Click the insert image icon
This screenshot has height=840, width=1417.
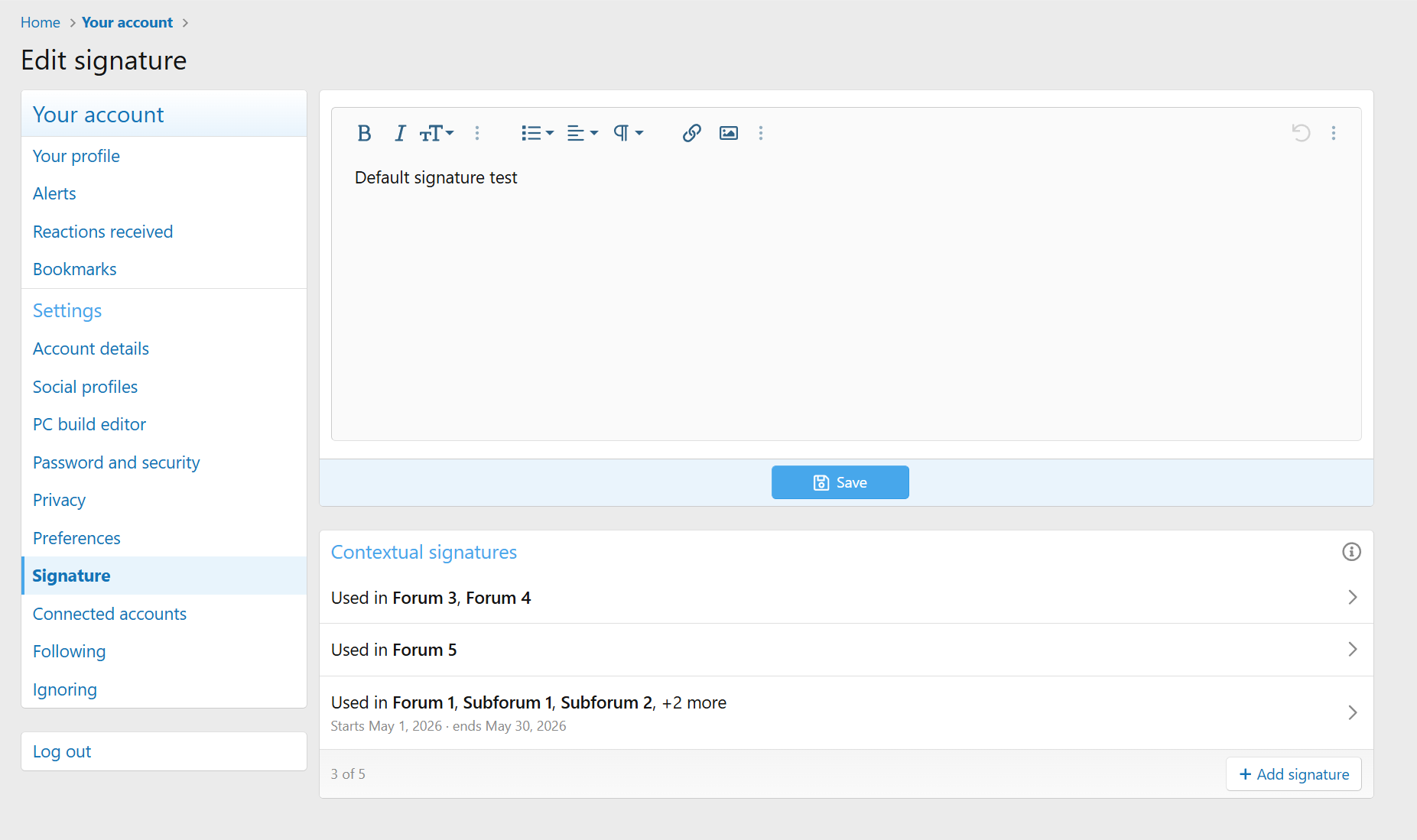point(729,133)
